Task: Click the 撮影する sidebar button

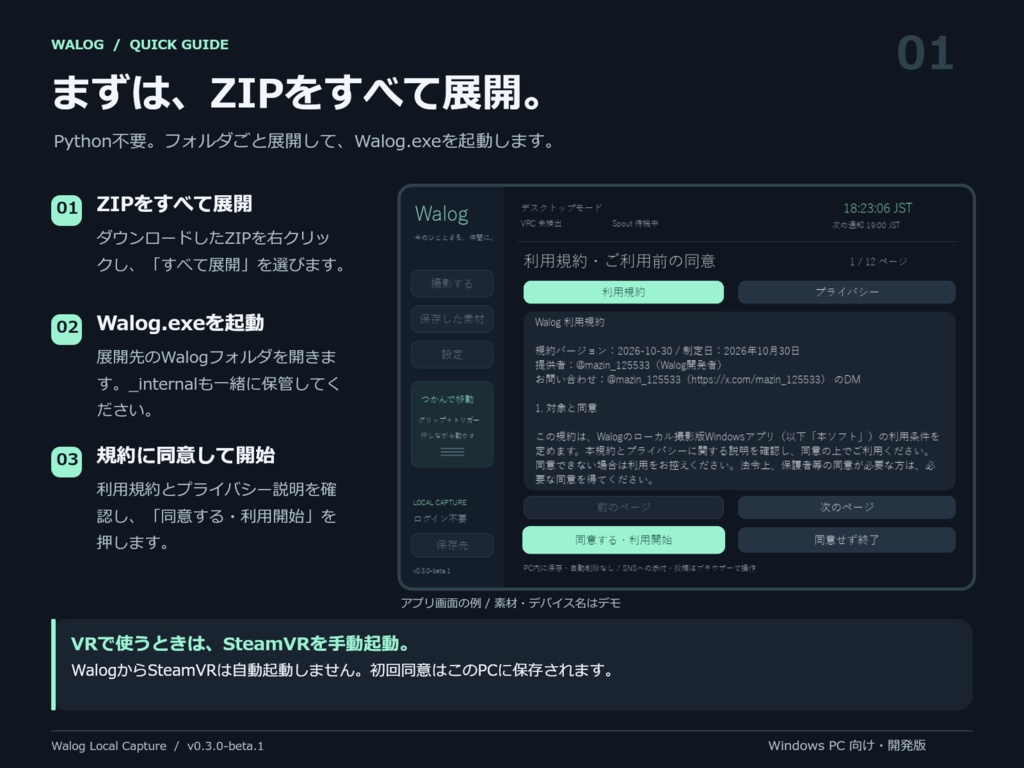Action: 452,283
